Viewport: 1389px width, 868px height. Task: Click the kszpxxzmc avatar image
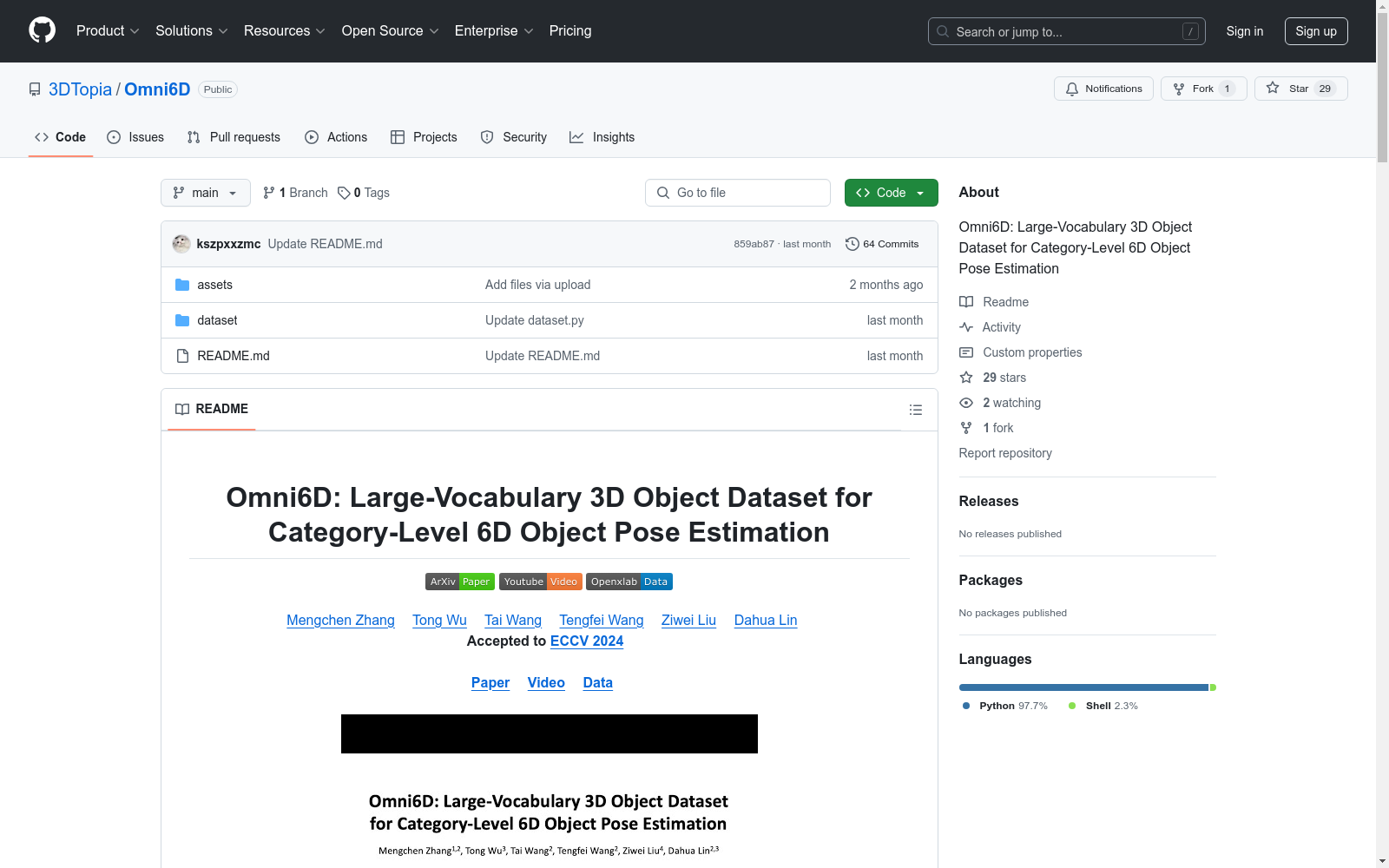point(181,244)
